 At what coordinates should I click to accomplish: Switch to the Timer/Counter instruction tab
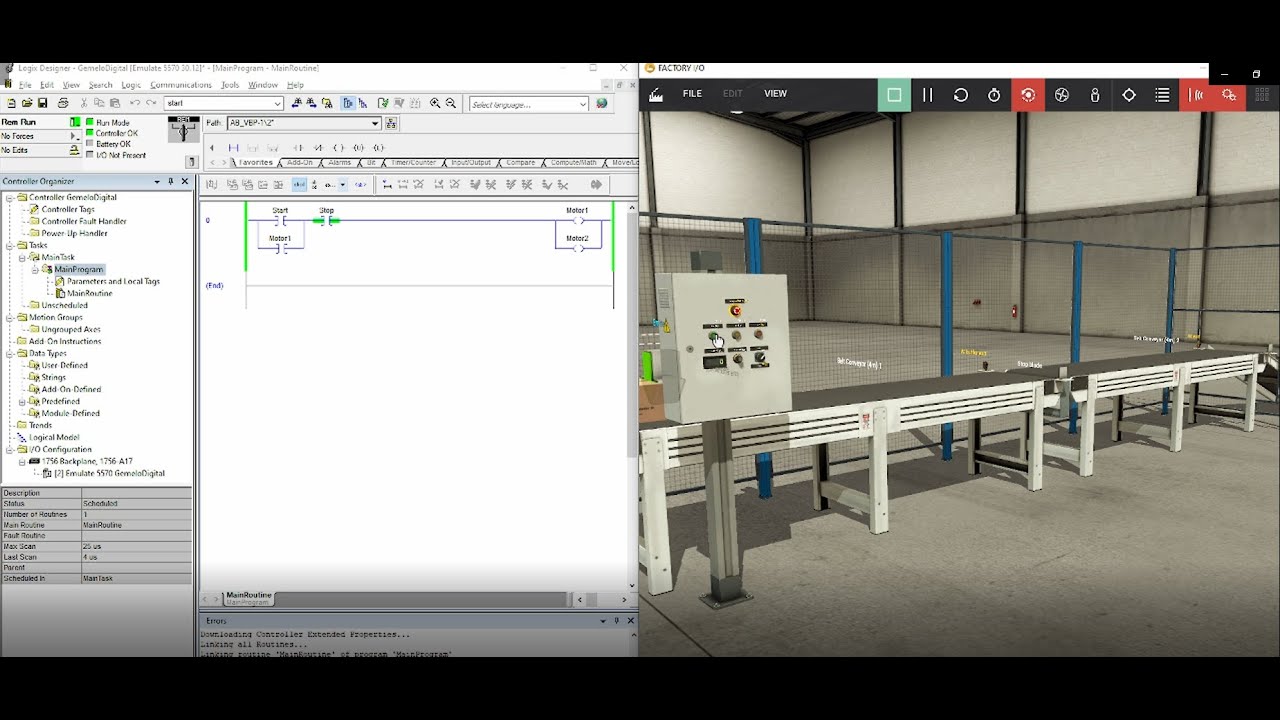(413, 162)
